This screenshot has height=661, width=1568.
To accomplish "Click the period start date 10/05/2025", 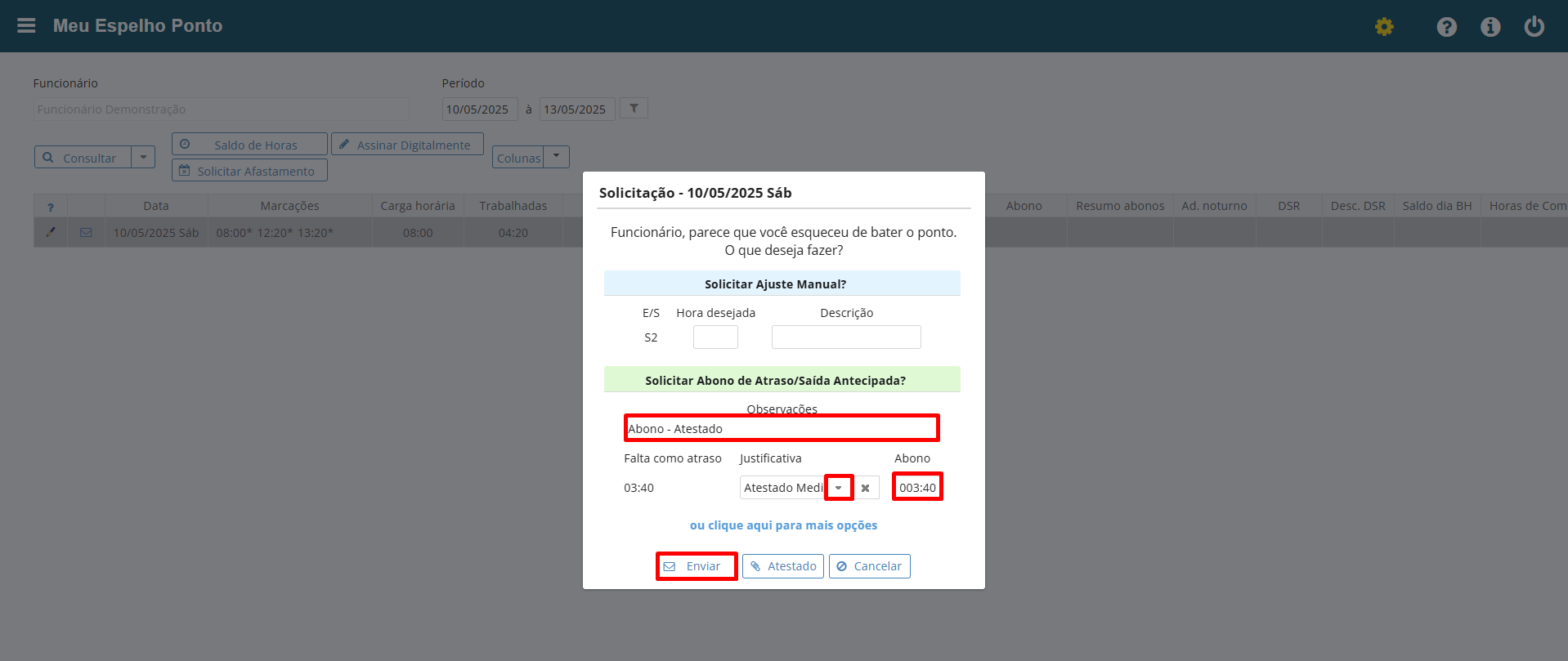I will 480,109.
